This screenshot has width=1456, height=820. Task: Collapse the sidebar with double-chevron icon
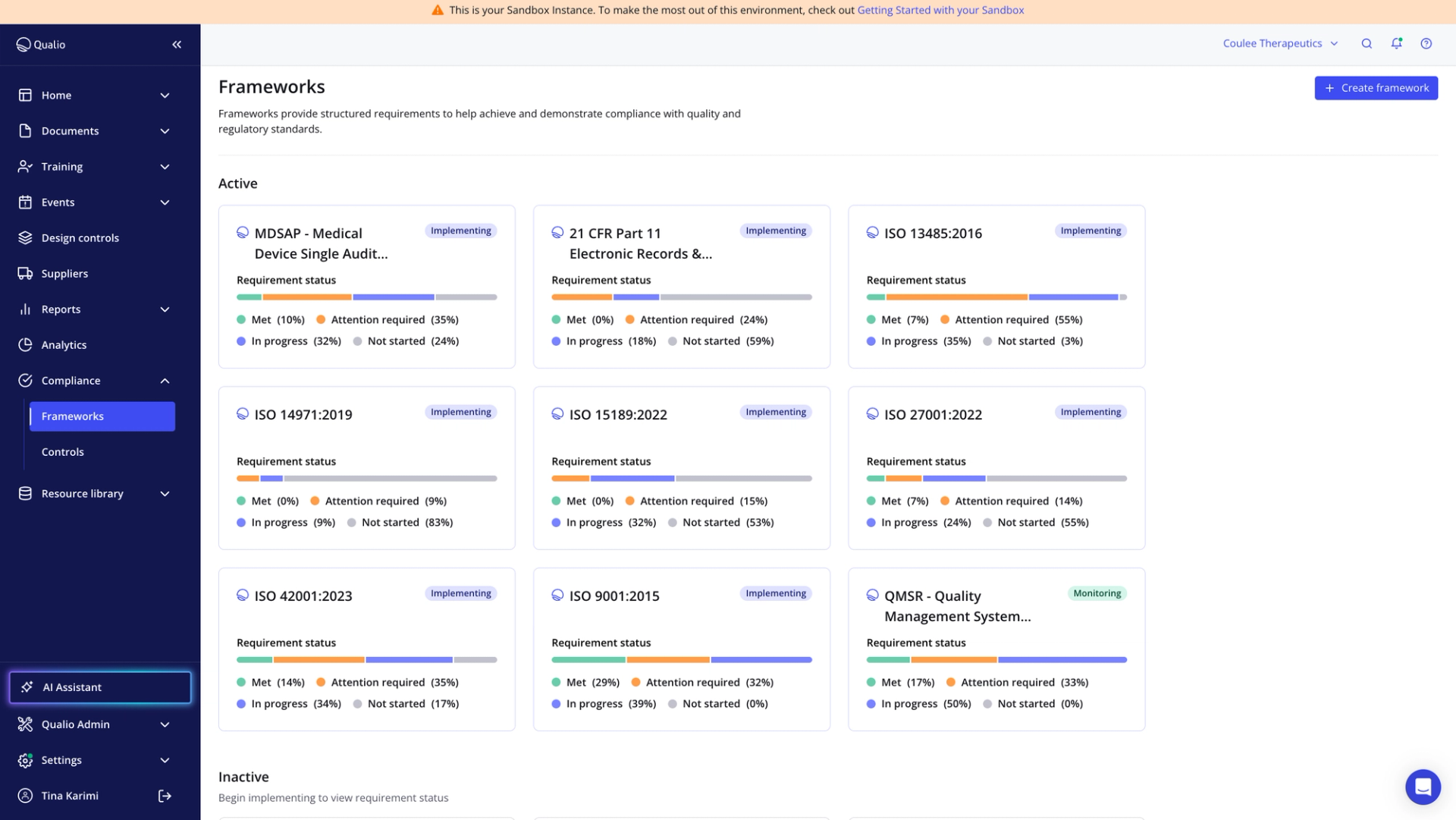pyautogui.click(x=177, y=45)
